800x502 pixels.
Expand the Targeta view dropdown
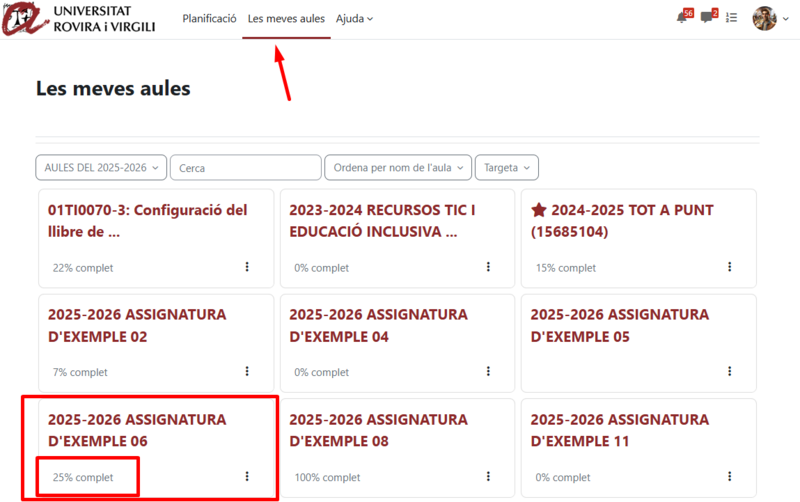(506, 168)
